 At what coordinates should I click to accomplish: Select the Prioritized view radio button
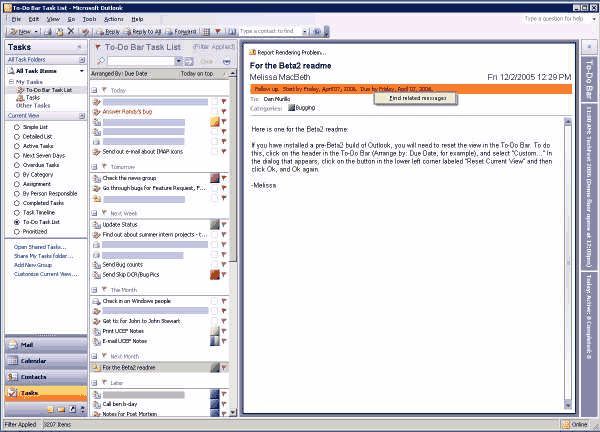16,231
